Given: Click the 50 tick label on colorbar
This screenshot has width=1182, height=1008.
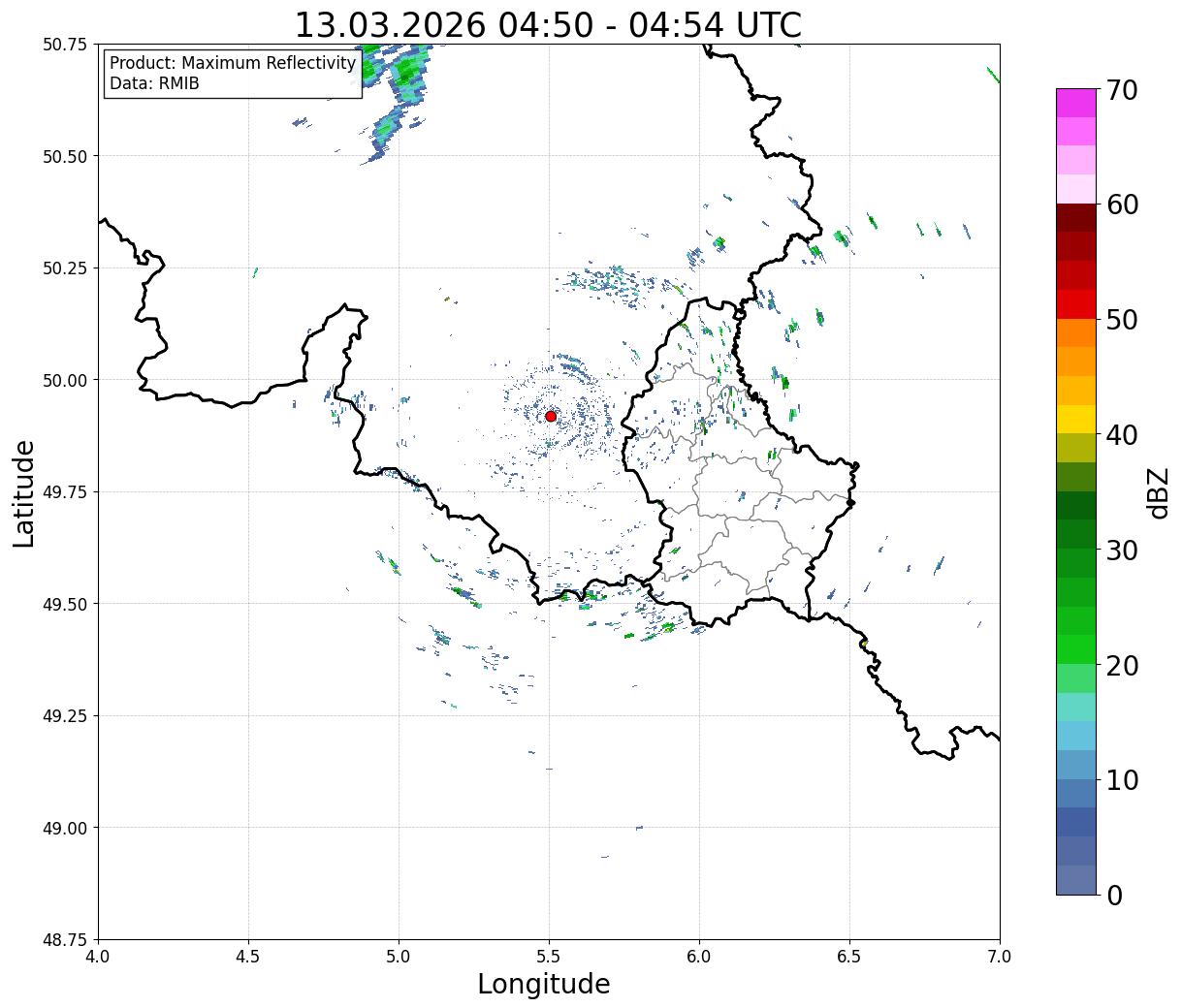Looking at the screenshot, I should [x=1122, y=320].
